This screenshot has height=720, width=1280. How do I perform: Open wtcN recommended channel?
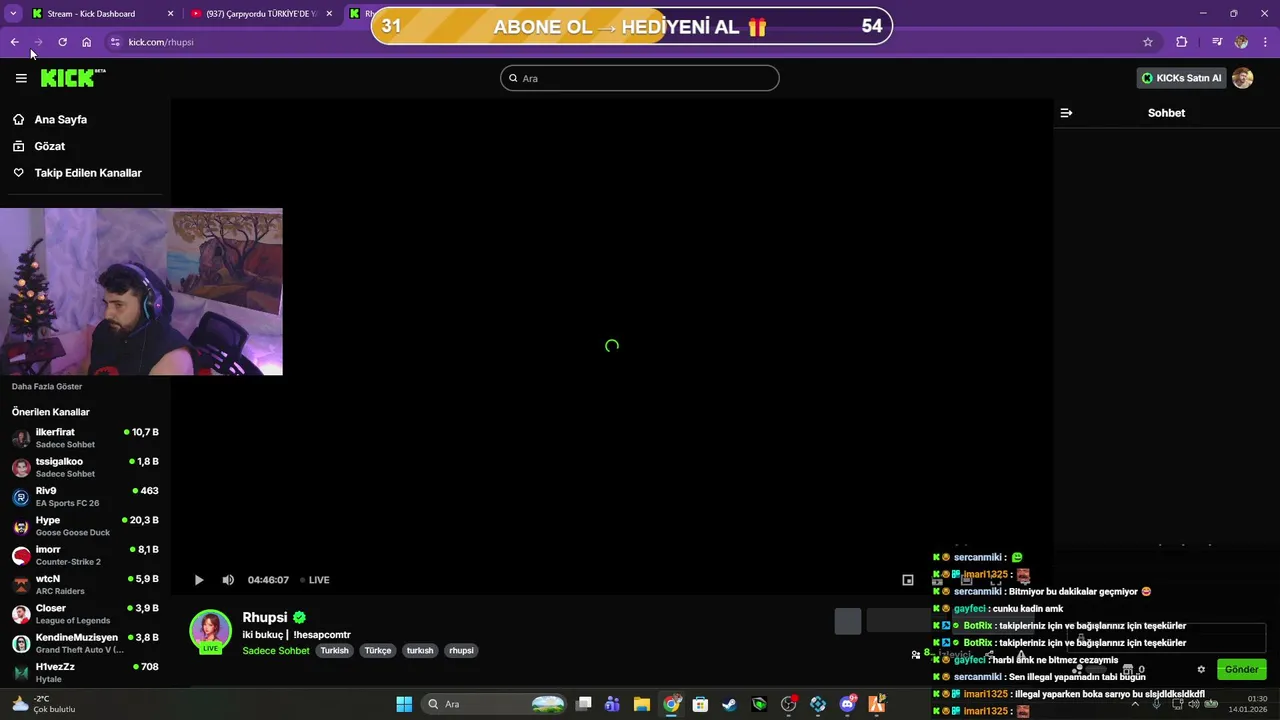tap(85, 585)
